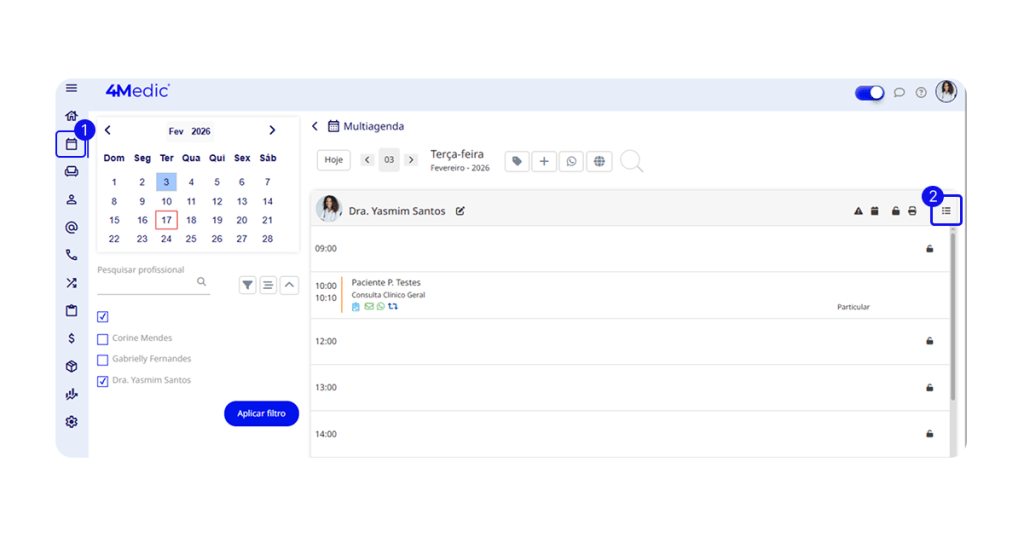1024x537 pixels.
Task: Click the Pesquisar profissional search field
Action: 146,283
